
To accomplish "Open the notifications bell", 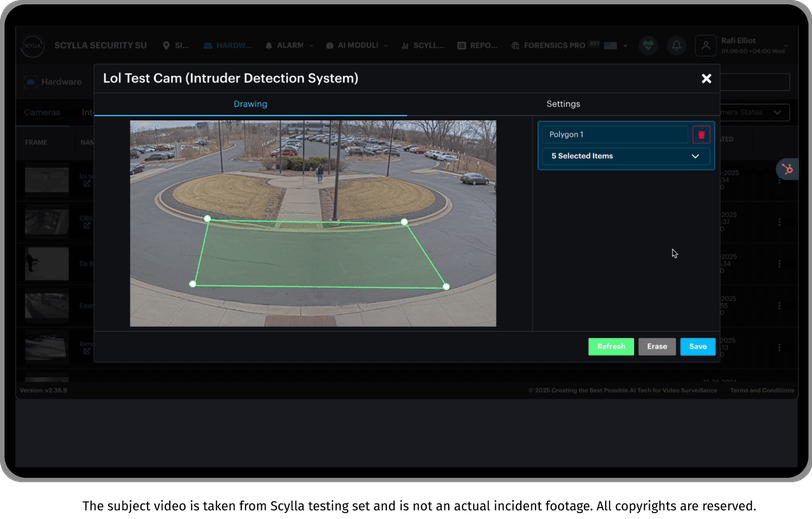I will [676, 46].
